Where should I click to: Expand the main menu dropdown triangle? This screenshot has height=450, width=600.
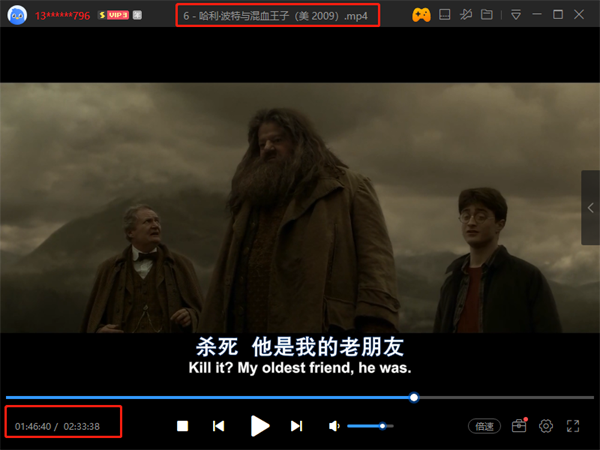click(x=516, y=15)
